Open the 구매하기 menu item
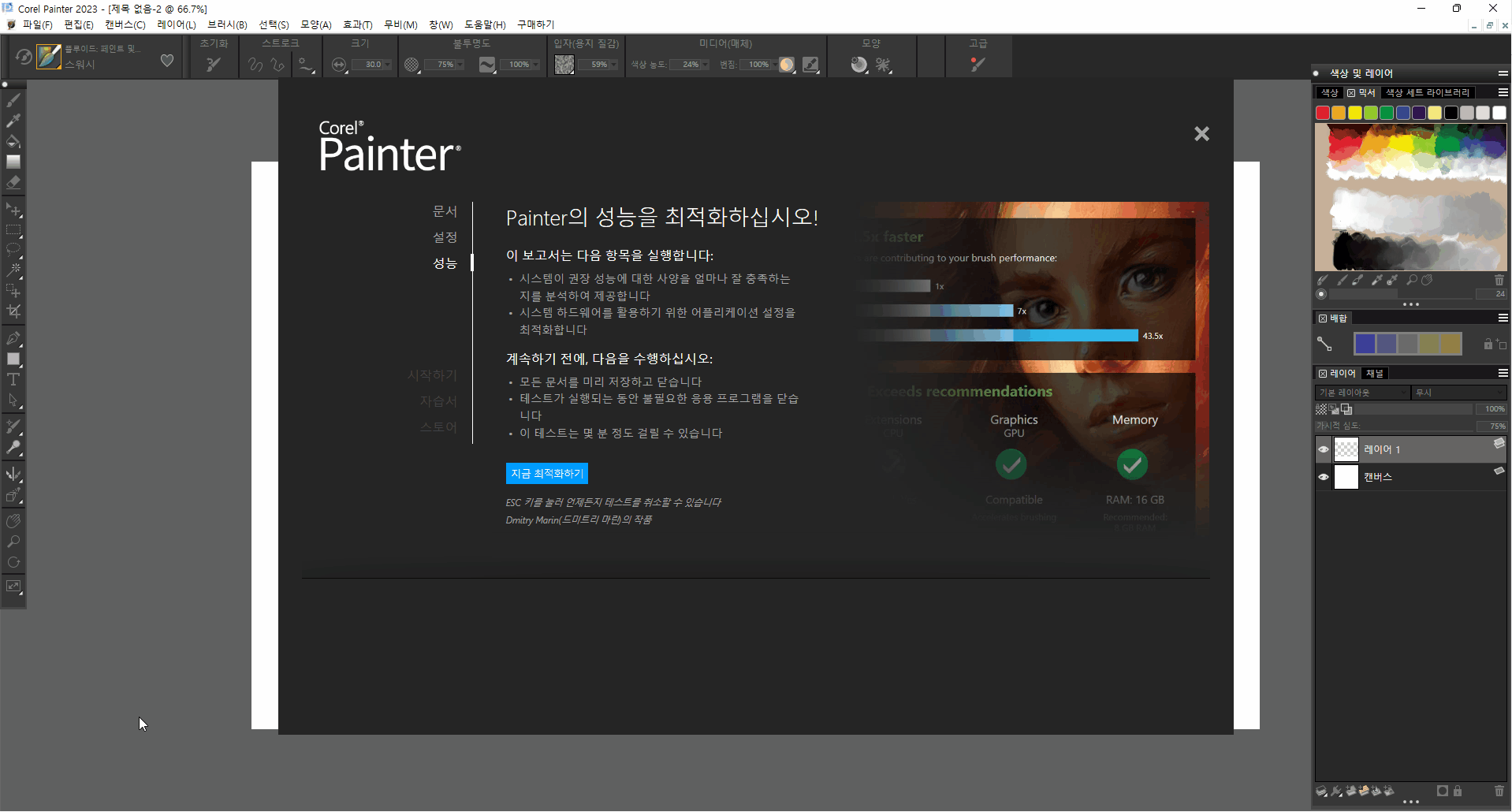The height and width of the screenshot is (812, 1512). pos(536,25)
